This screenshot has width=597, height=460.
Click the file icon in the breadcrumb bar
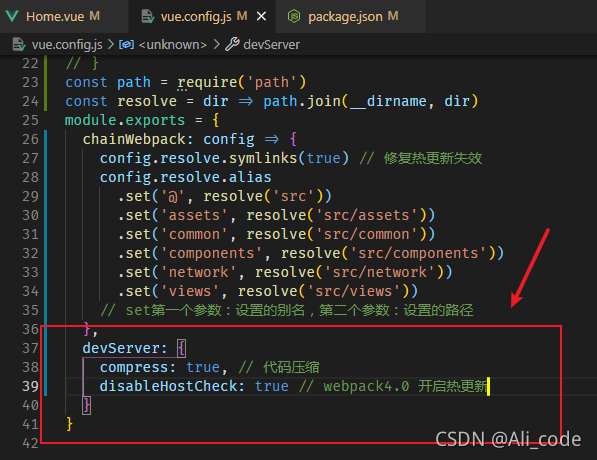point(19,45)
